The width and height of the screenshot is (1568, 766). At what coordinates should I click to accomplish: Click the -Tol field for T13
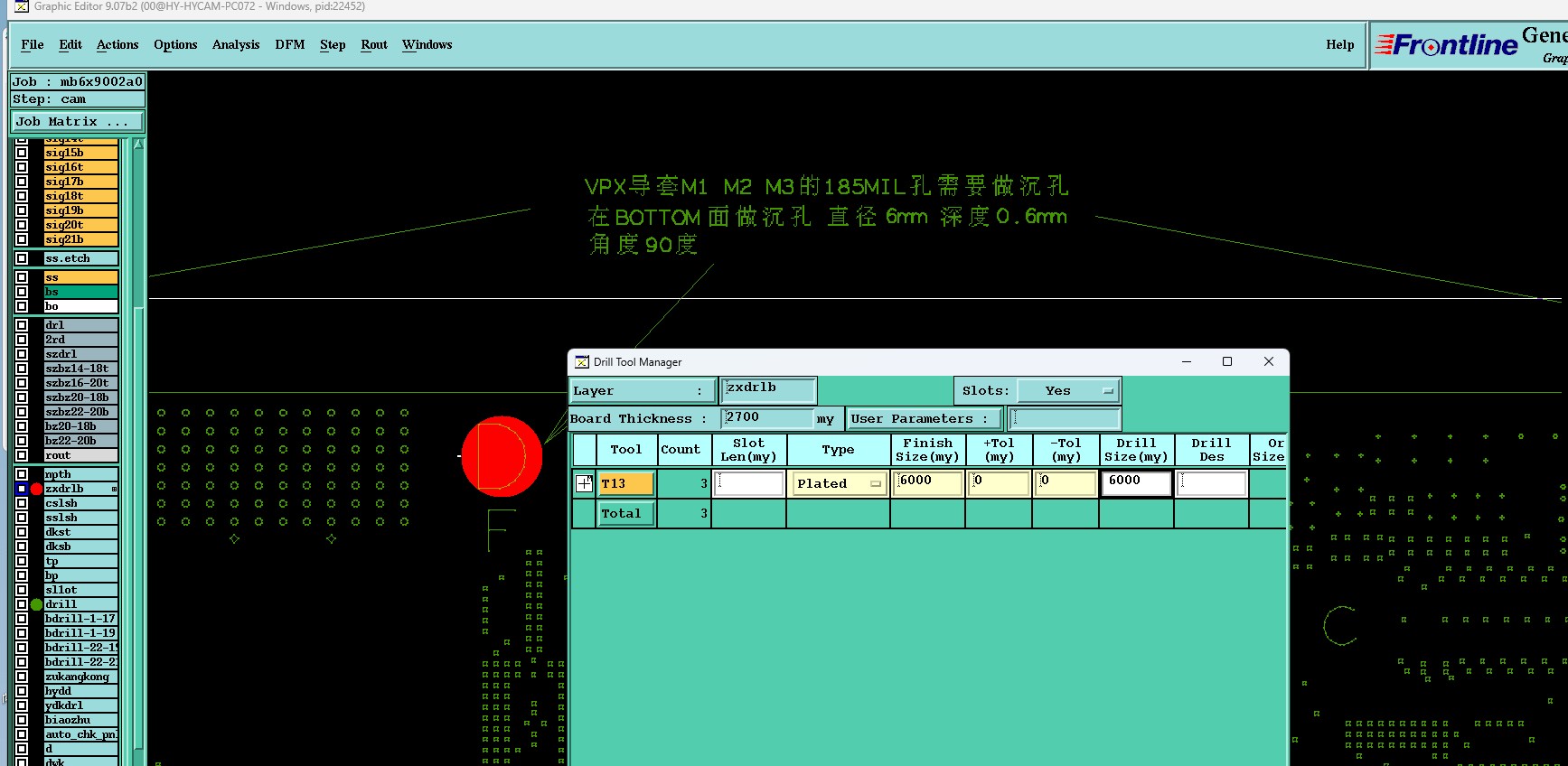point(1066,483)
